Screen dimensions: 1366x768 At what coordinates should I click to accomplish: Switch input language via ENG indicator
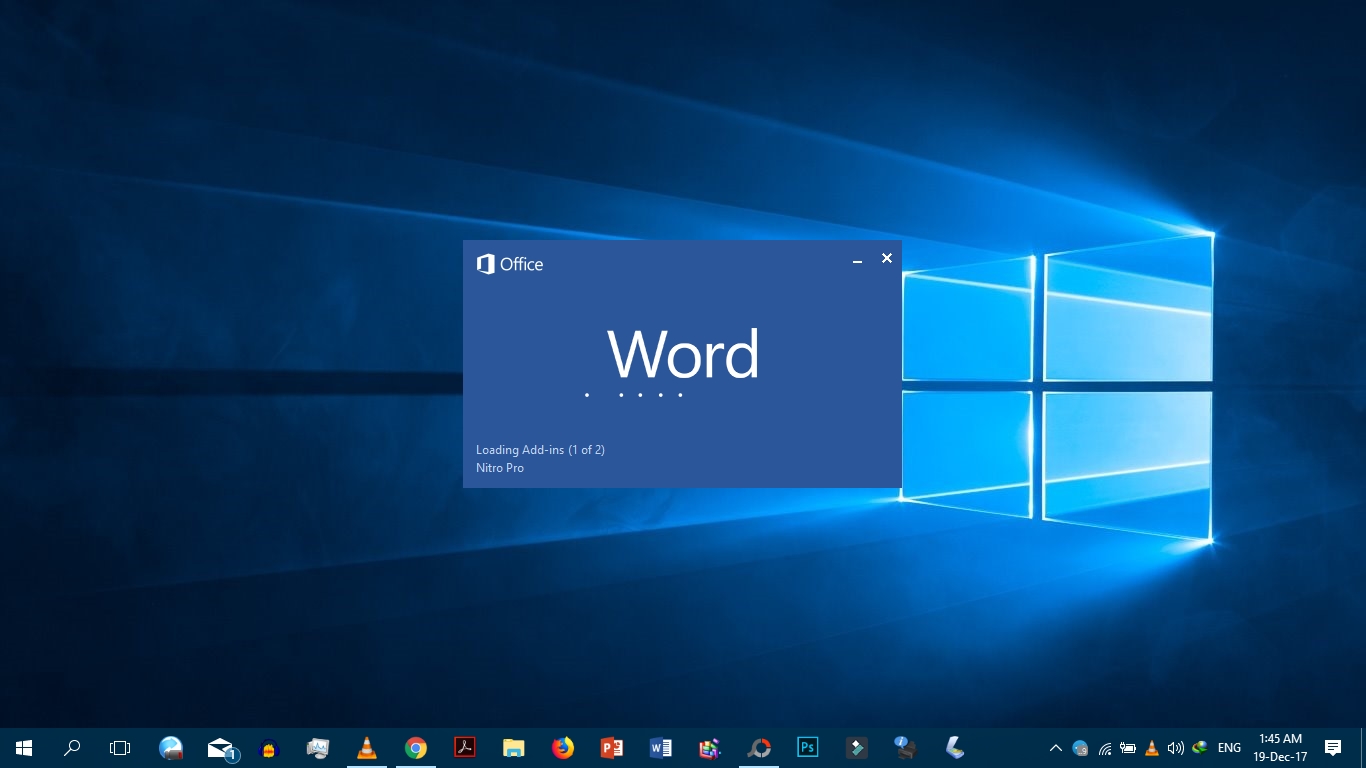tap(1230, 748)
